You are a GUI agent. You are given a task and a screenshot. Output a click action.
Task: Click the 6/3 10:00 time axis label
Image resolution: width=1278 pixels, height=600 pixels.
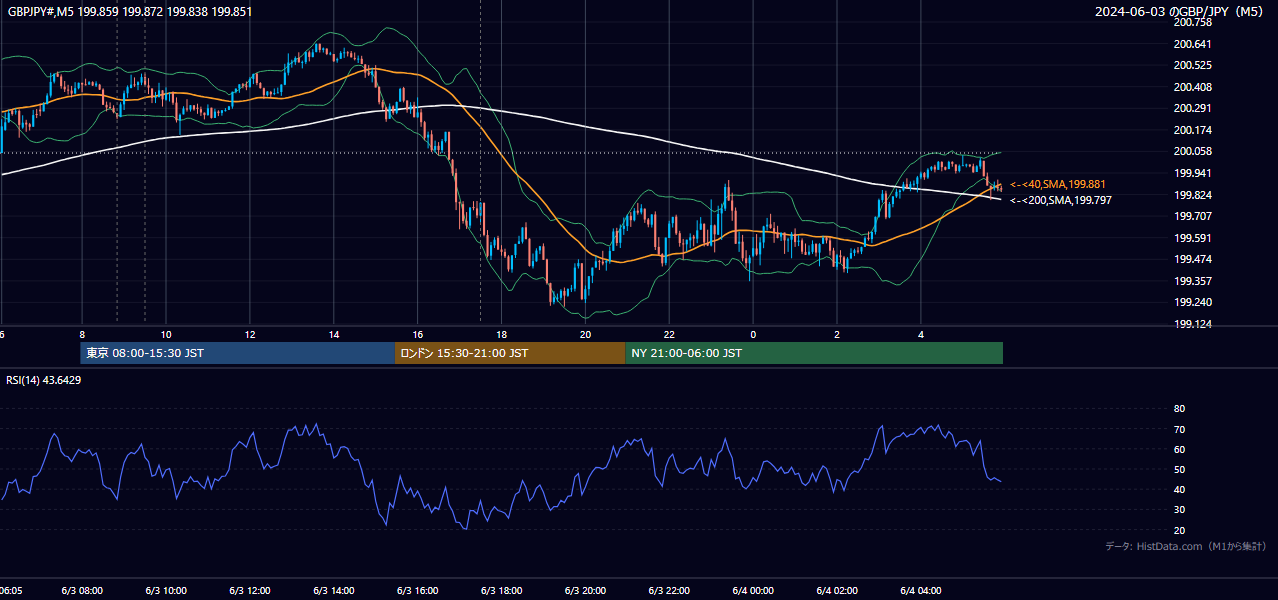pyautogui.click(x=166, y=591)
